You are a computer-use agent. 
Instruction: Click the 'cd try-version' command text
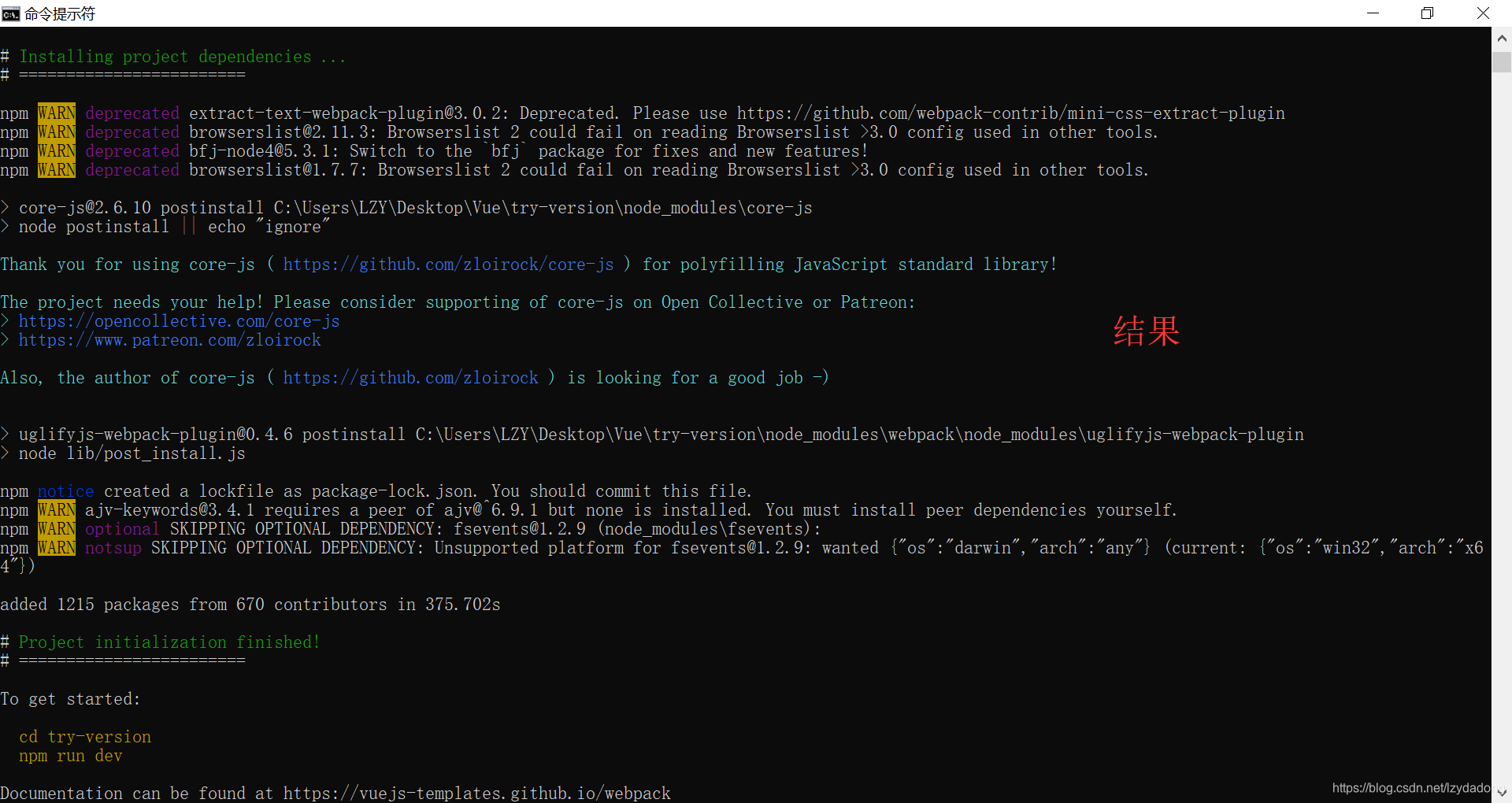click(85, 737)
